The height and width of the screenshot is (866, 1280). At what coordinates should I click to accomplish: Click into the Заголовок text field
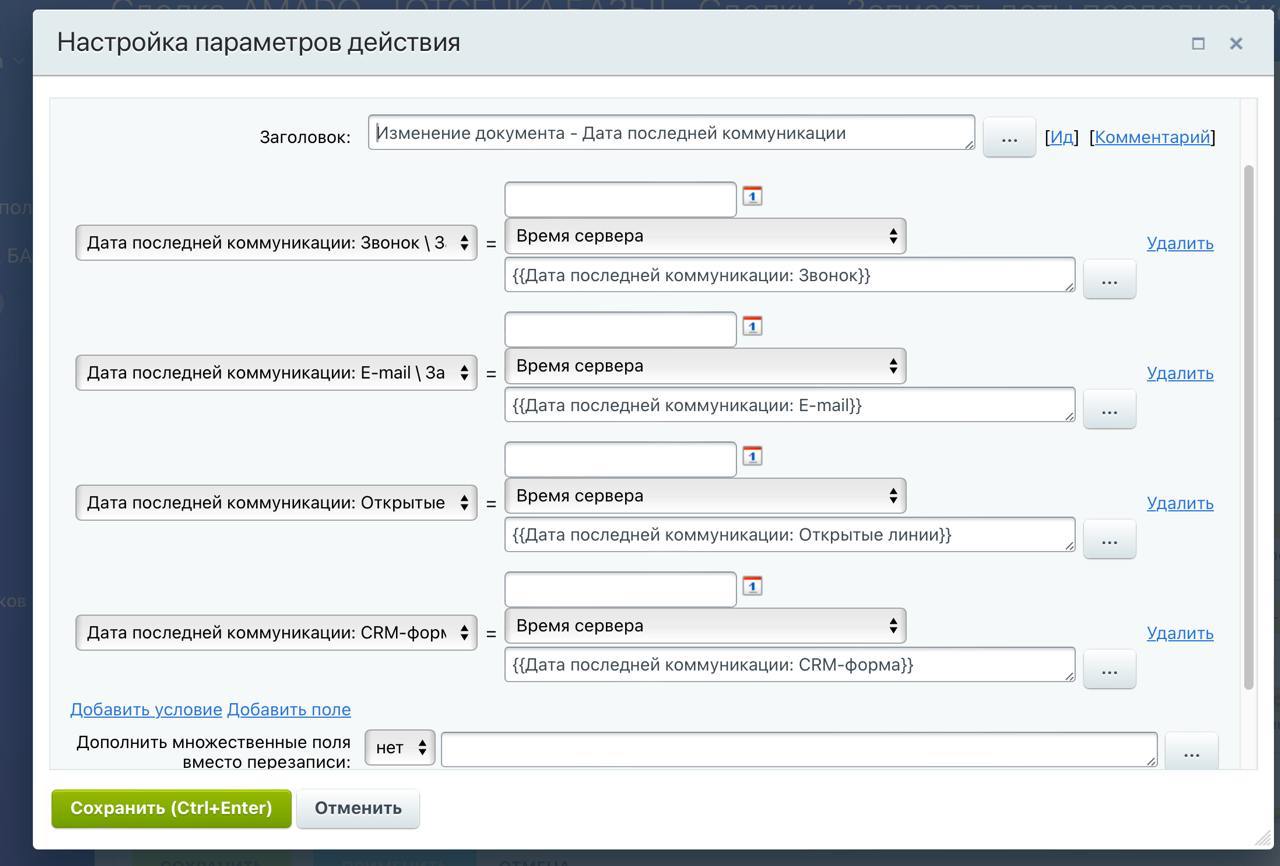point(670,133)
